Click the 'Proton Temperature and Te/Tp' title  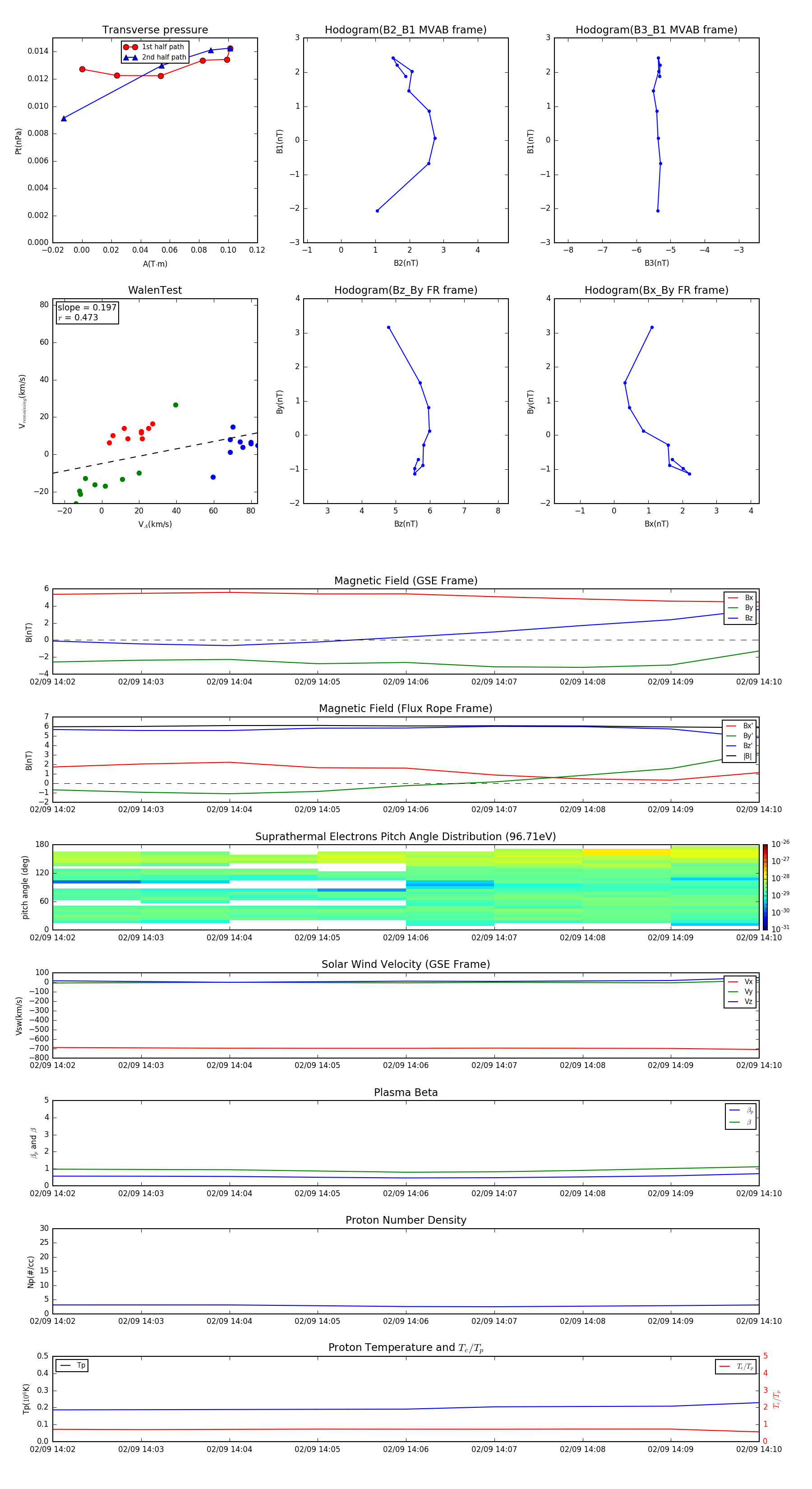click(x=406, y=1347)
